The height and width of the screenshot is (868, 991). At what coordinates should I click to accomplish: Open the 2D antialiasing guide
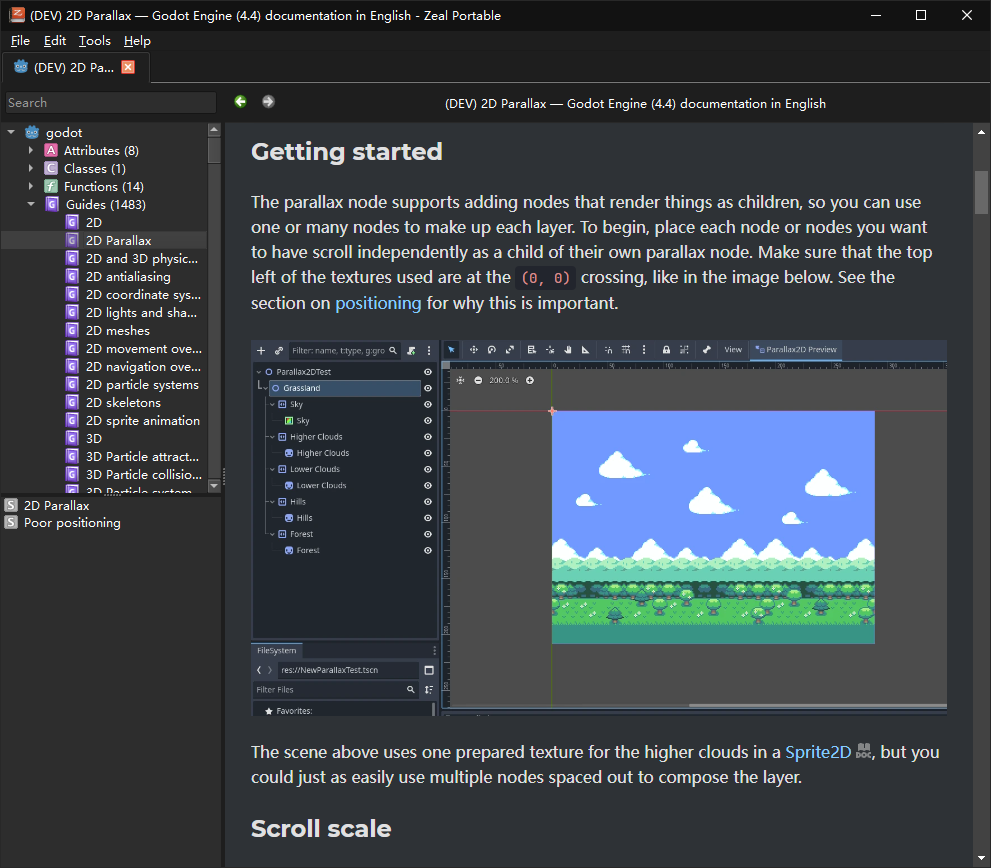click(x=128, y=276)
